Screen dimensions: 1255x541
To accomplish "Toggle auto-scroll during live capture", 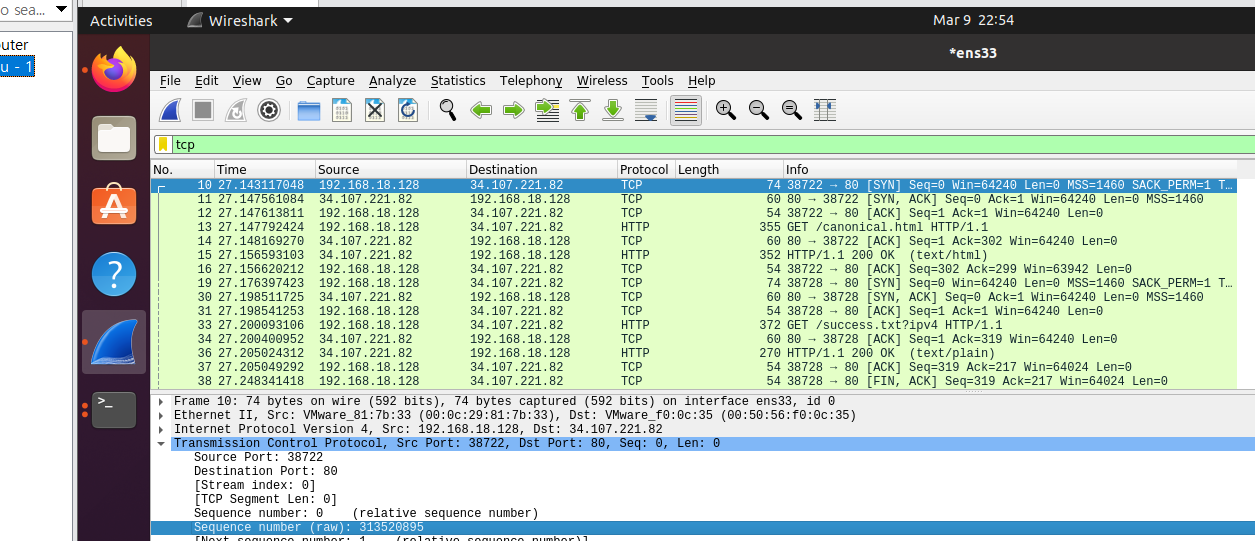I will point(646,110).
